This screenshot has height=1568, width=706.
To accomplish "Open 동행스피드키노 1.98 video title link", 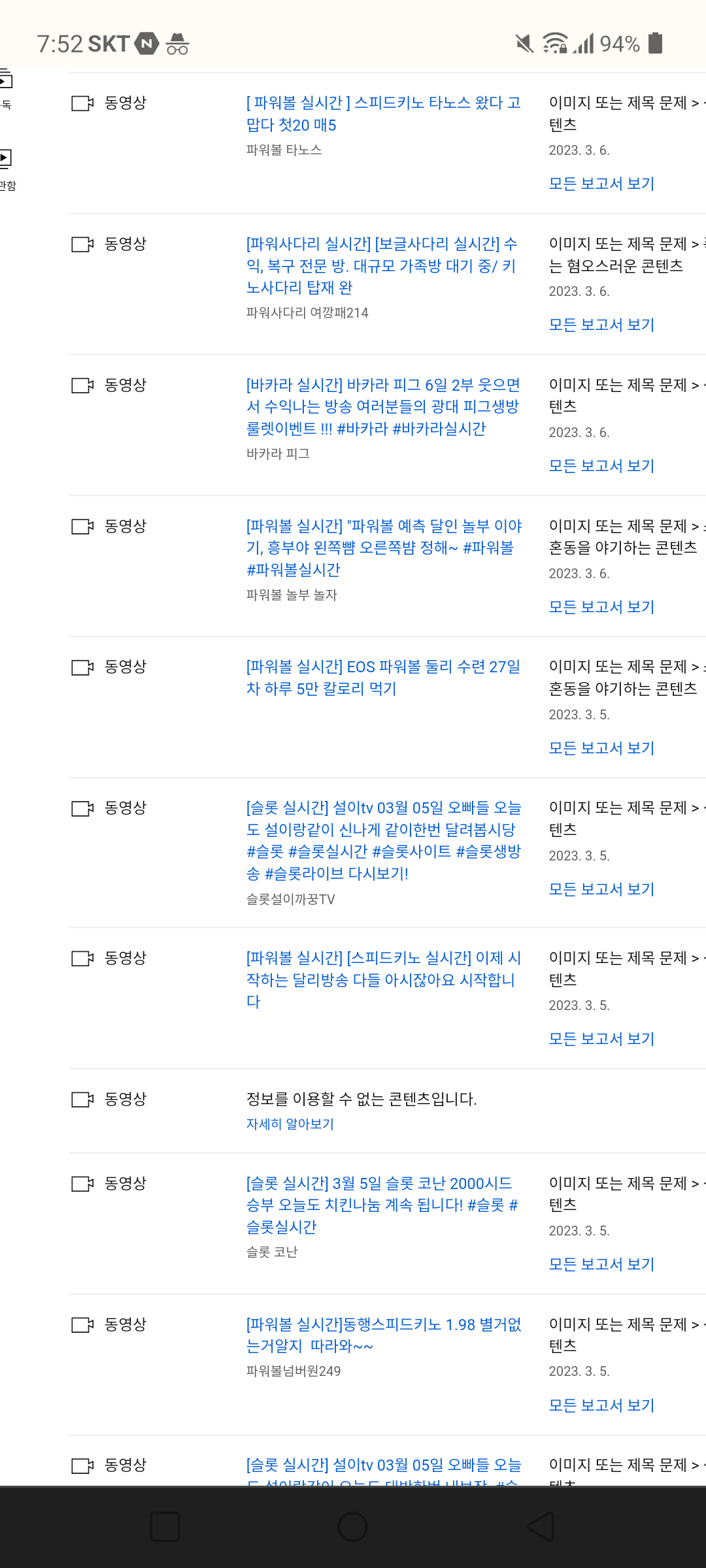I will coord(383,1335).
